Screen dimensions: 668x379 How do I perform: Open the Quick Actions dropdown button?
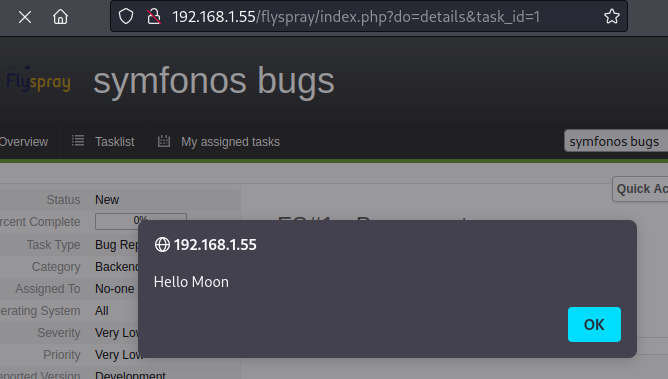640,189
